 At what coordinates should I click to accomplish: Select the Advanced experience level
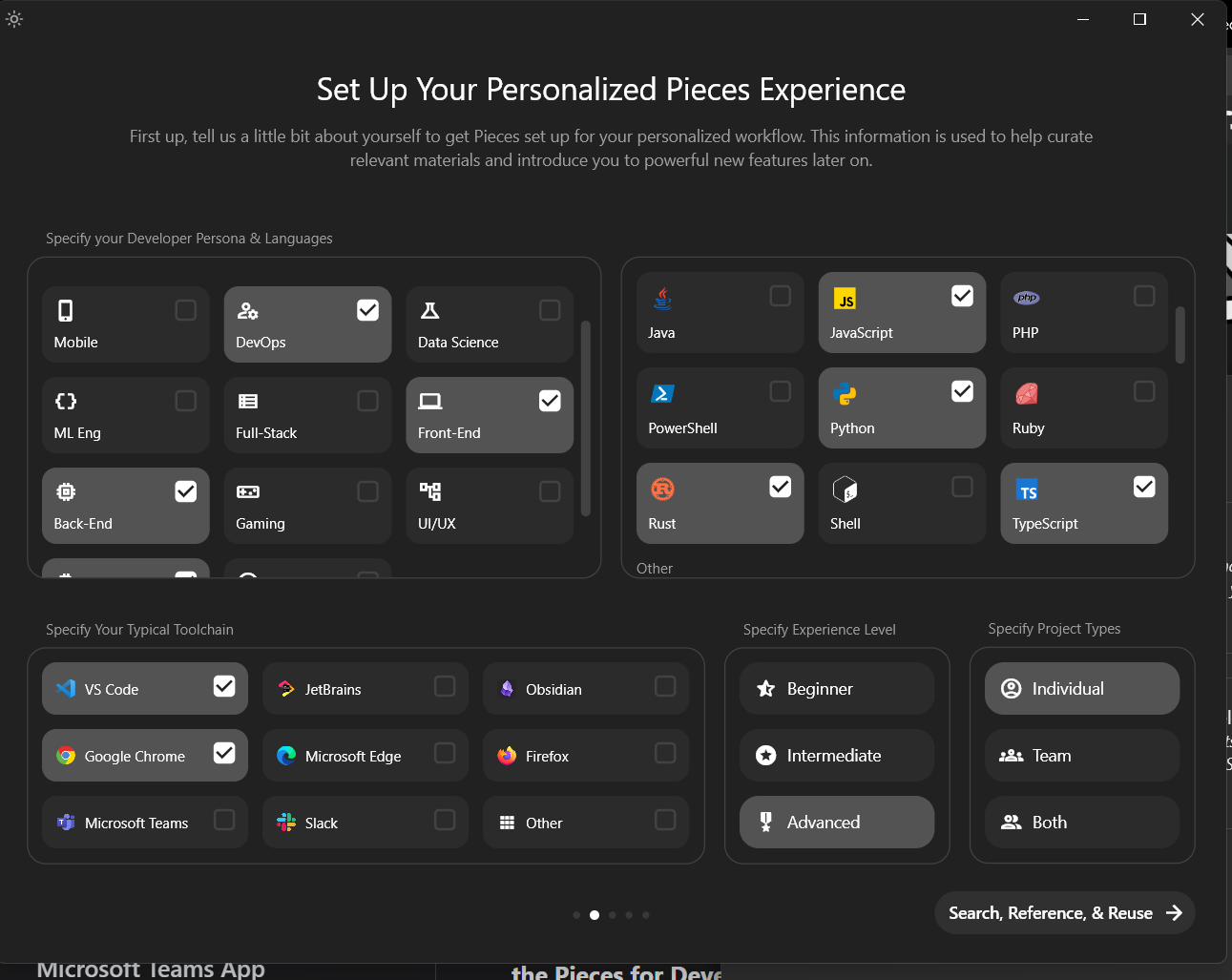[x=836, y=822]
